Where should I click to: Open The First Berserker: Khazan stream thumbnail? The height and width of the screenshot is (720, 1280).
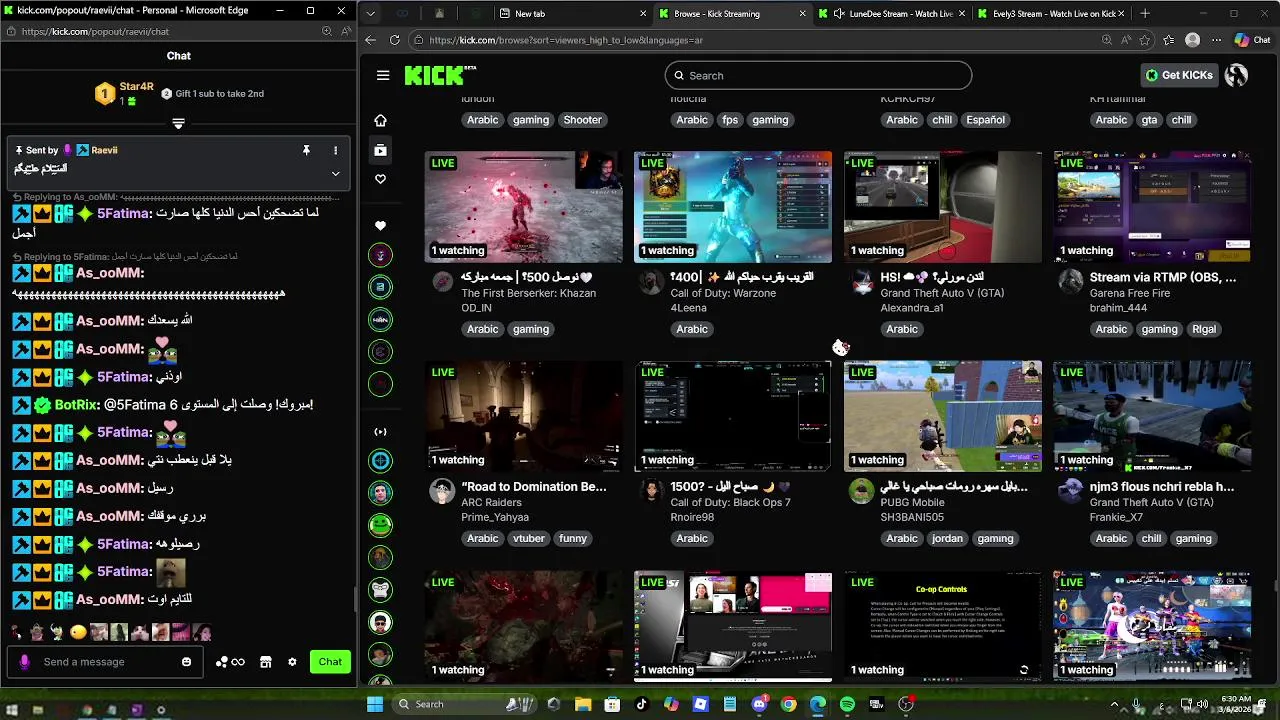tap(524, 207)
